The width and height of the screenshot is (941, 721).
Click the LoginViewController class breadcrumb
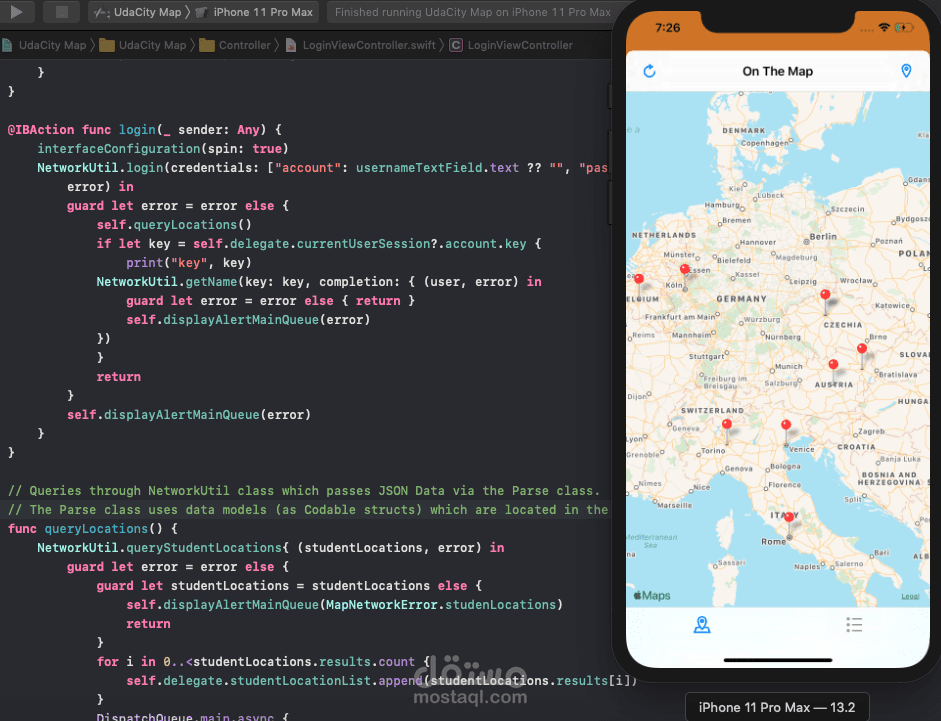pyautogui.click(x=512, y=45)
